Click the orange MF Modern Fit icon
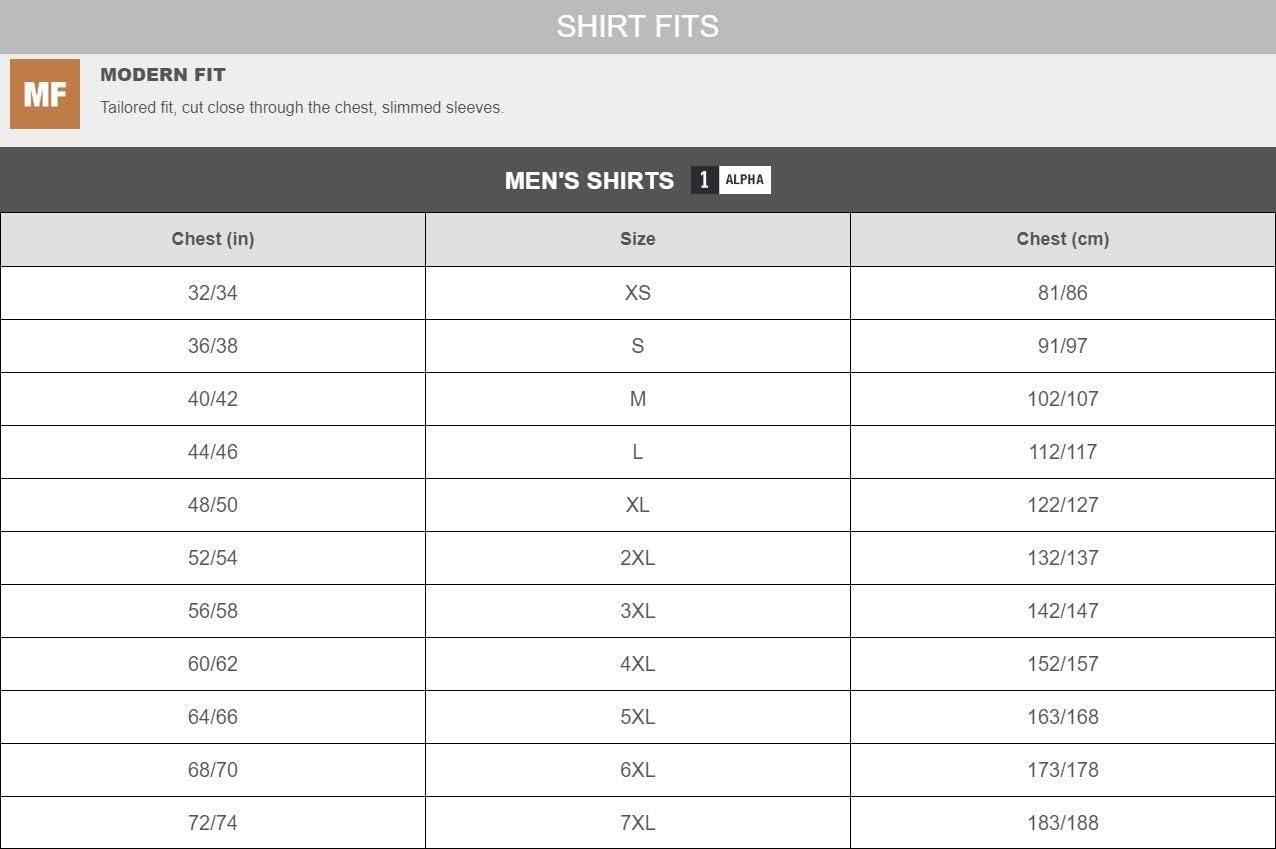Viewport: 1276px width, 849px height. click(45, 94)
